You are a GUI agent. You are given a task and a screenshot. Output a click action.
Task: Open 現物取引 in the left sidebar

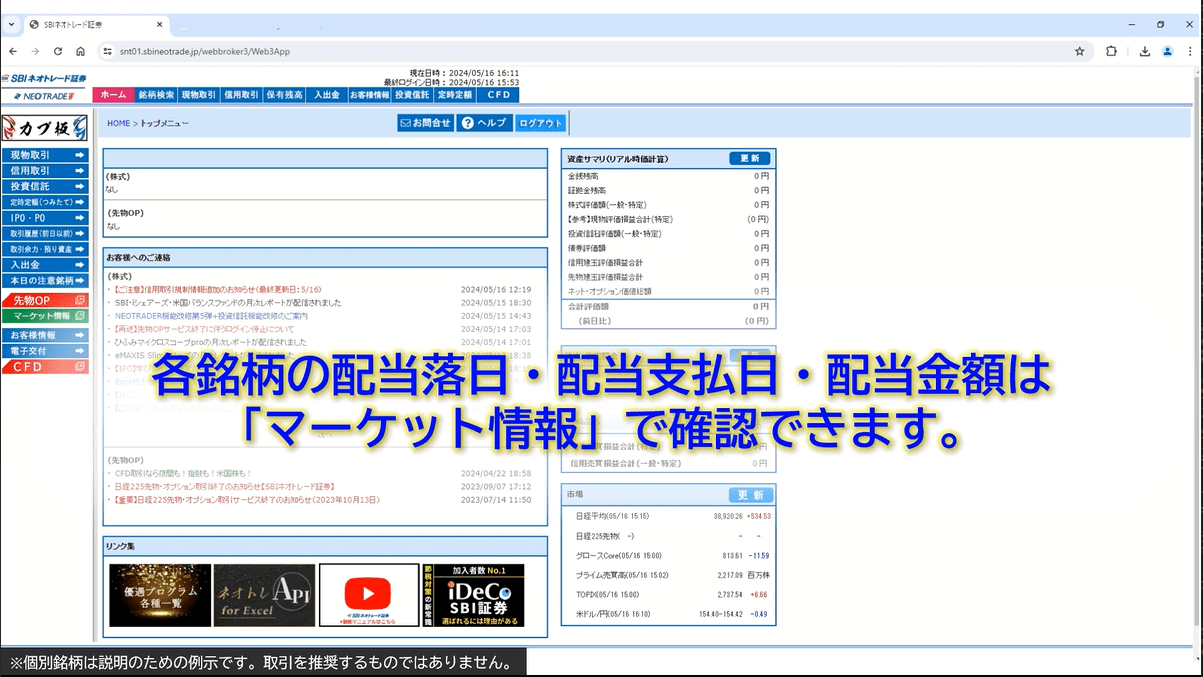click(x=45, y=155)
